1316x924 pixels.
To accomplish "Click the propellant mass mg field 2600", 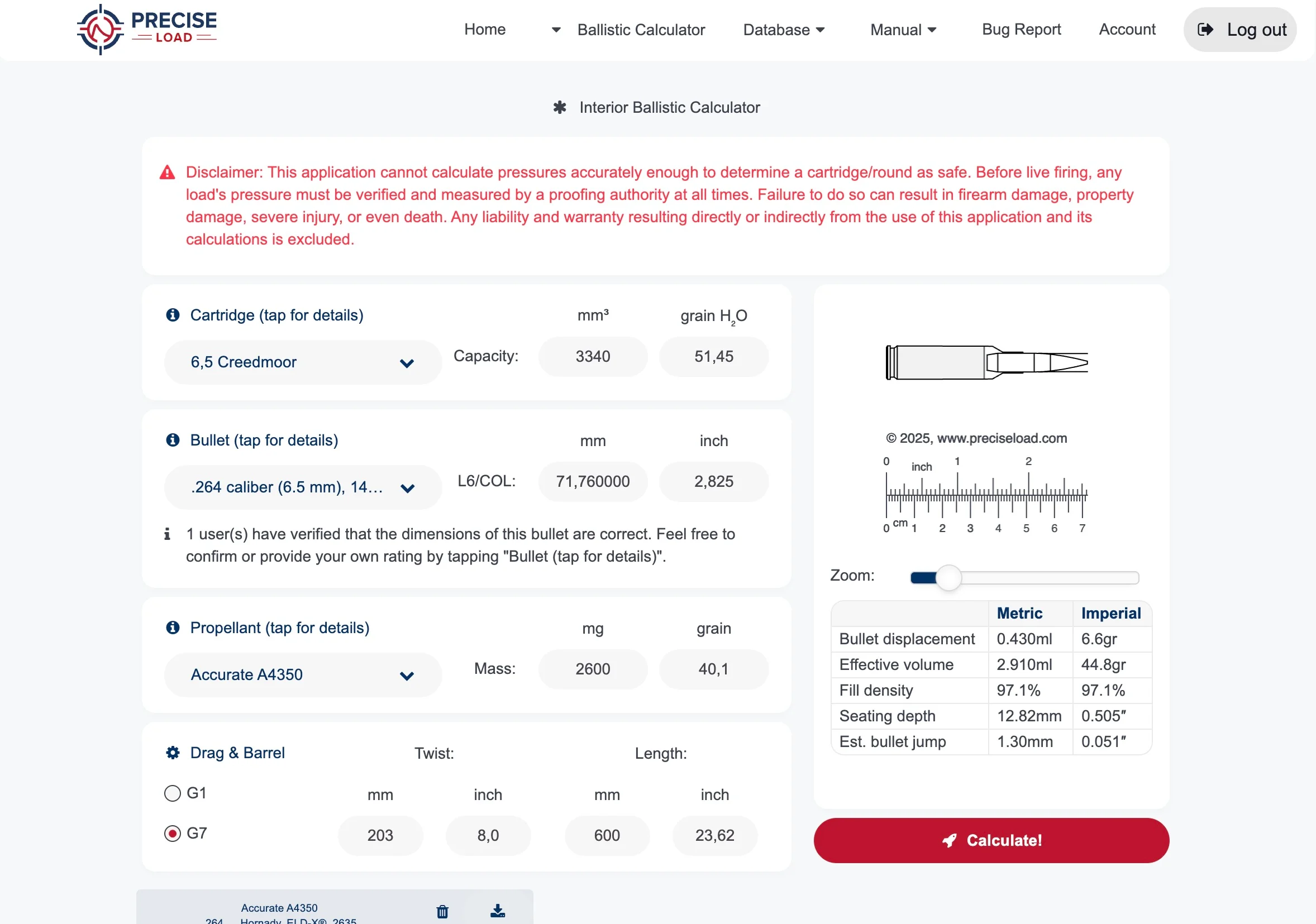I will click(x=593, y=669).
